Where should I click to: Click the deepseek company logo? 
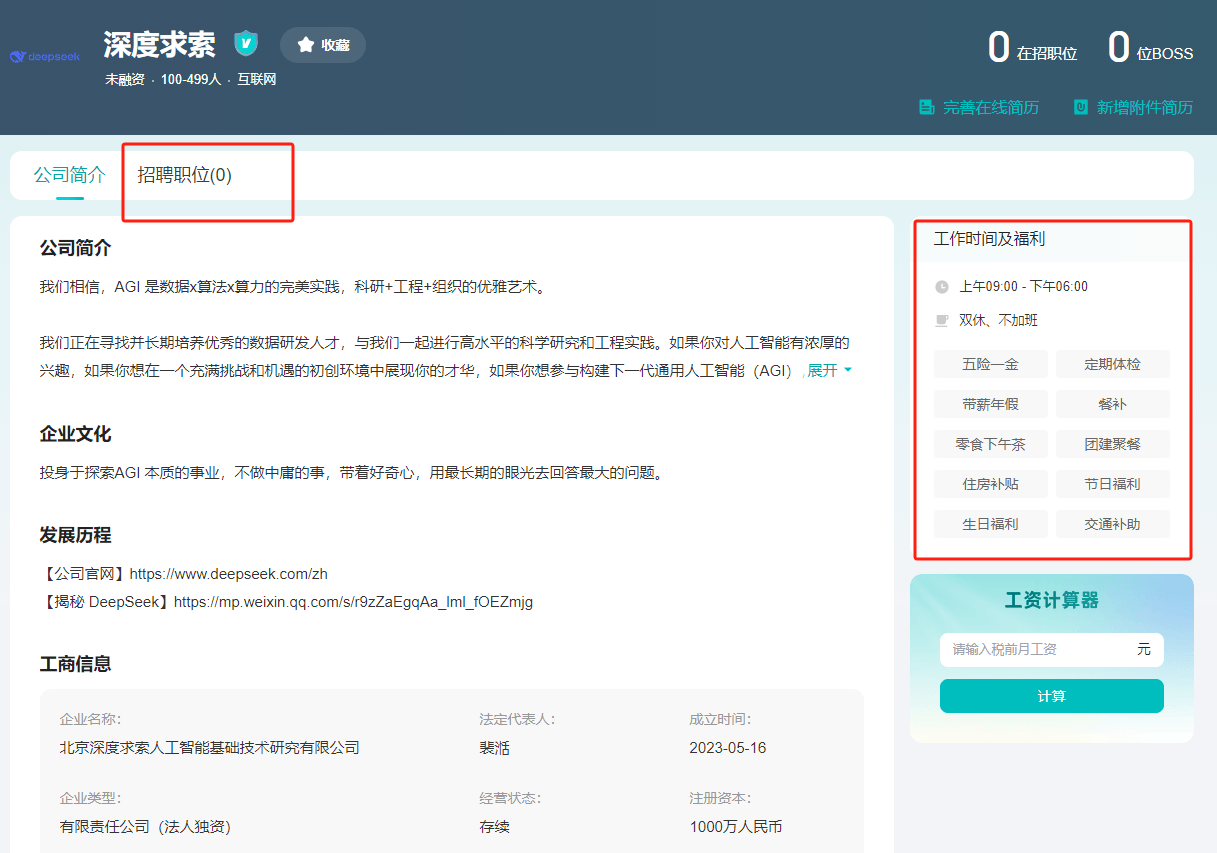(x=44, y=57)
